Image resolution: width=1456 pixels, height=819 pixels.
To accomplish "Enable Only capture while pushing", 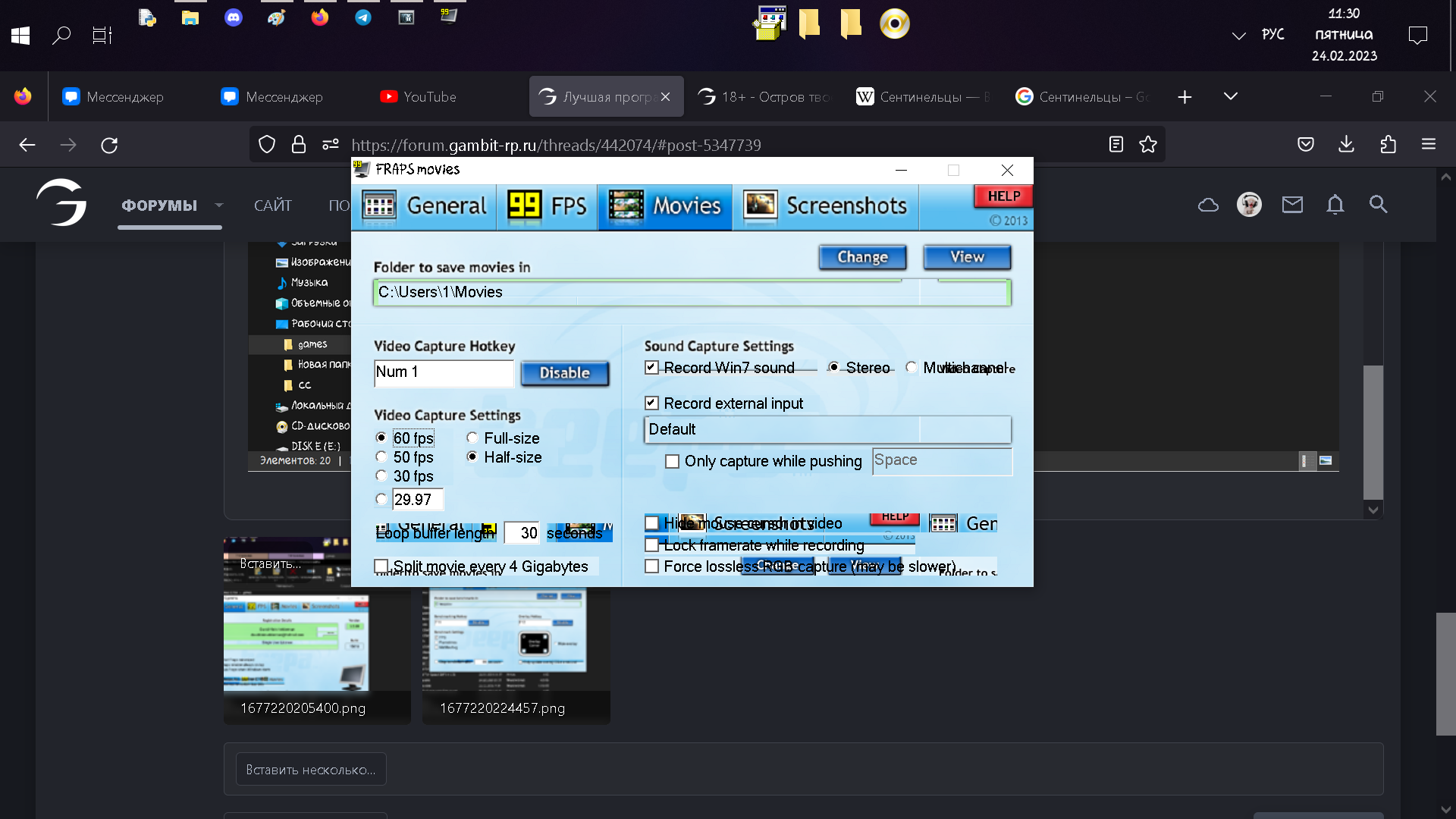I will pyautogui.click(x=672, y=461).
